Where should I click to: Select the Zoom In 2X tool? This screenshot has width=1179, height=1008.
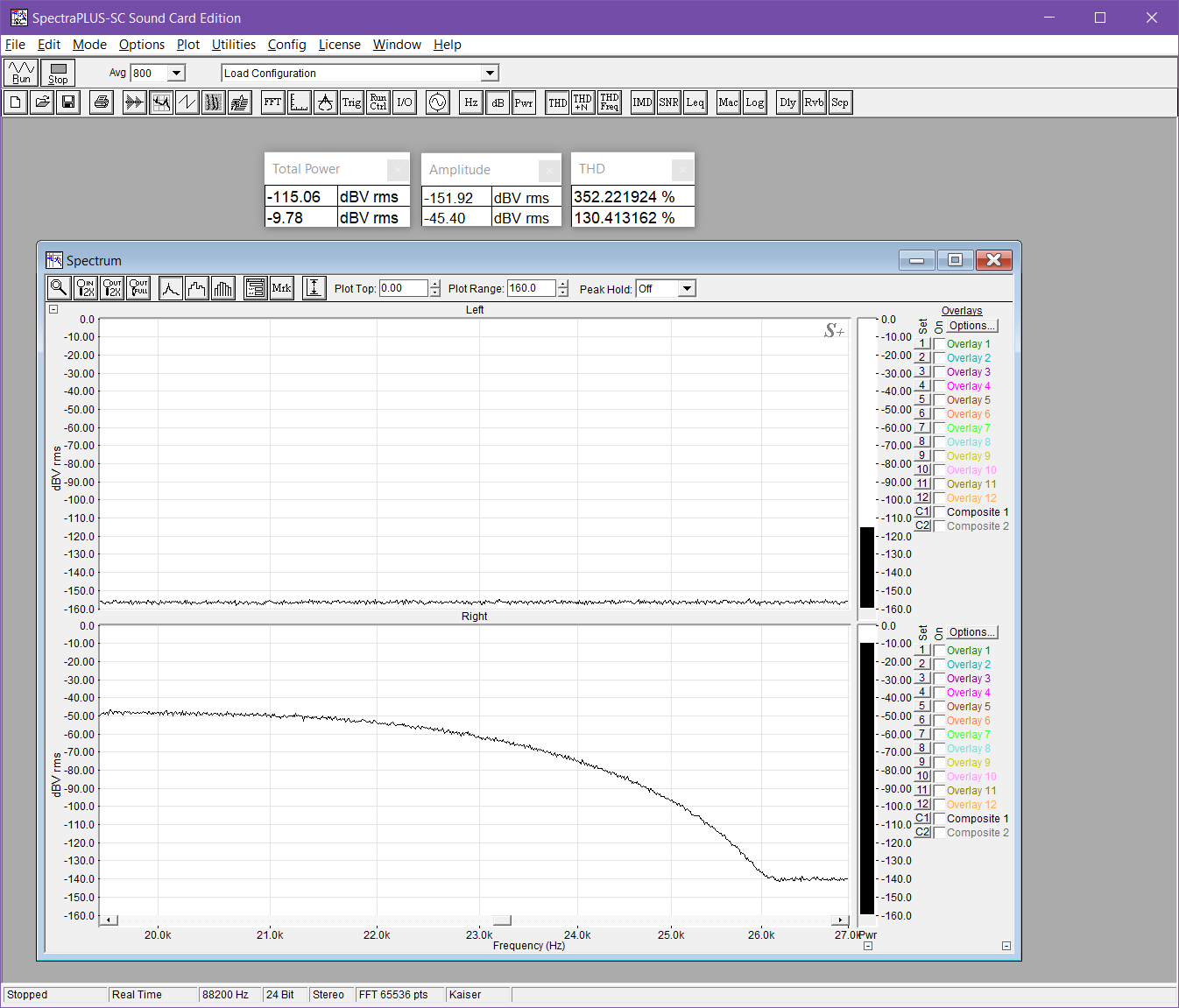coord(85,288)
